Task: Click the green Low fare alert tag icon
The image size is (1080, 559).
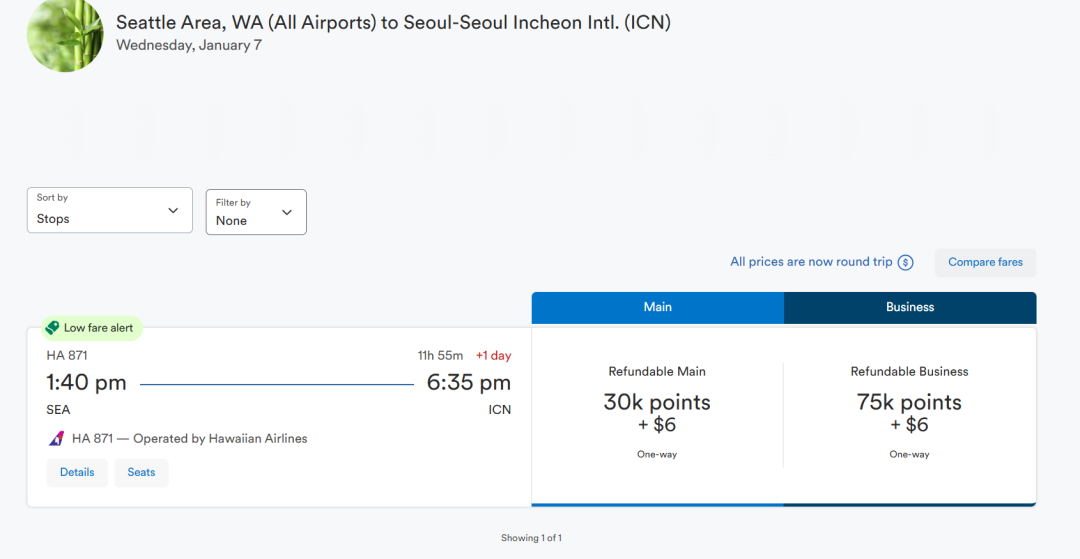Action: [x=52, y=328]
